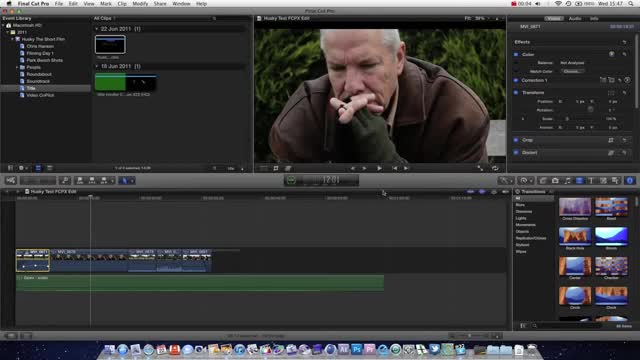Open the Titles browser T icon
The image size is (640, 360).
(591, 180)
